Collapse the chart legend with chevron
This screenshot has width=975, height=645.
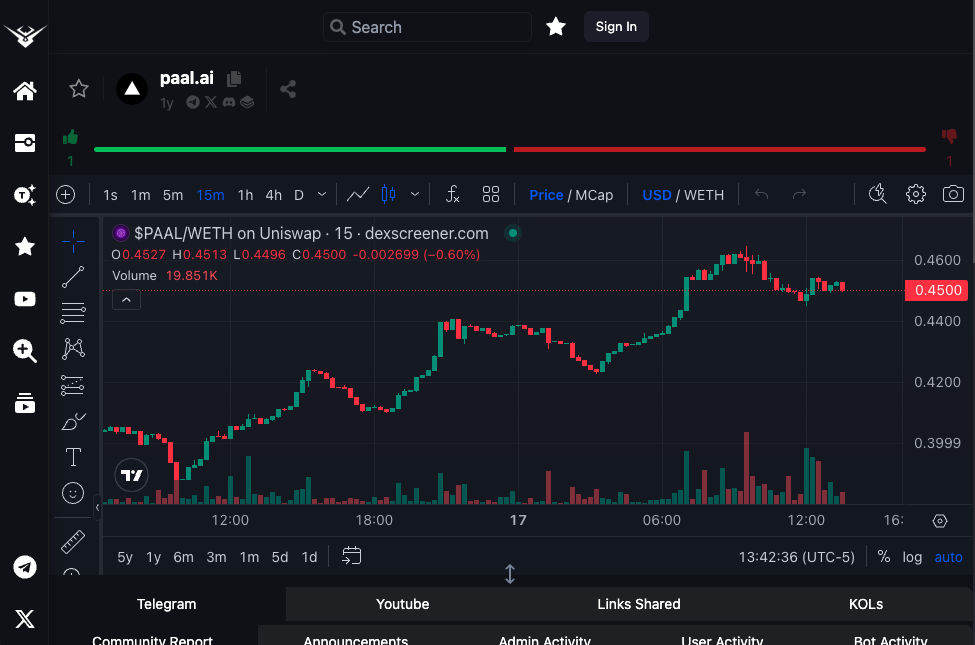click(126, 300)
